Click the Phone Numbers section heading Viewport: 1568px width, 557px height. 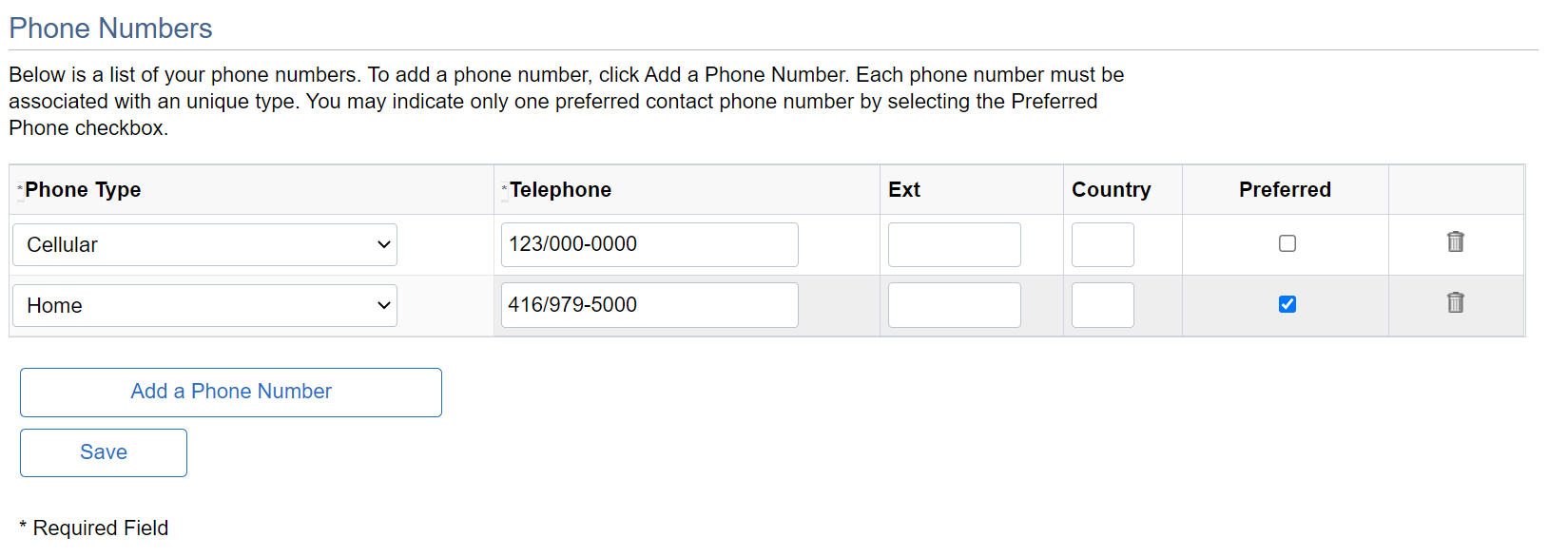[110, 29]
